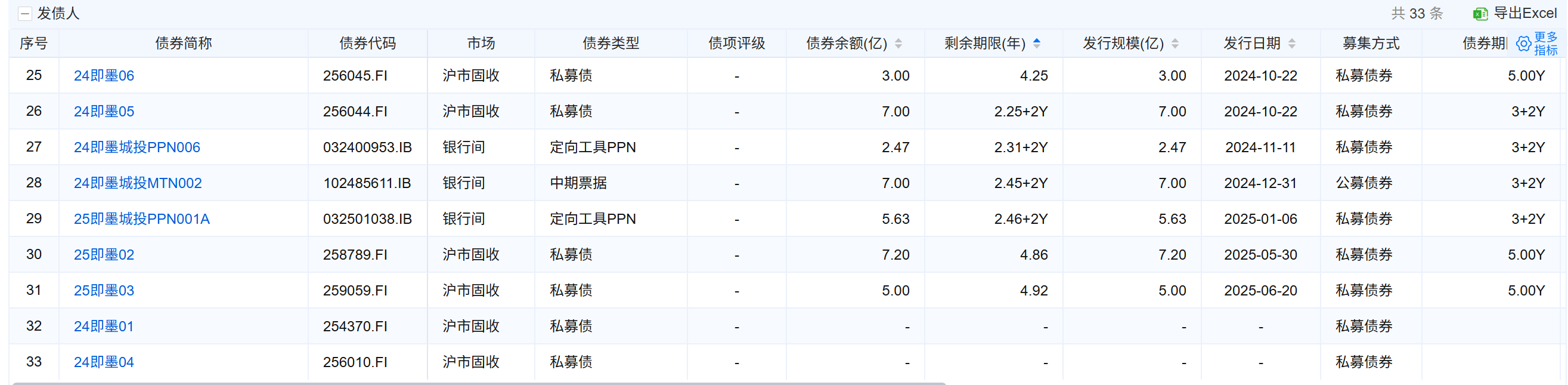Select bond code 254370.FI
1568x385 pixels.
355,327
